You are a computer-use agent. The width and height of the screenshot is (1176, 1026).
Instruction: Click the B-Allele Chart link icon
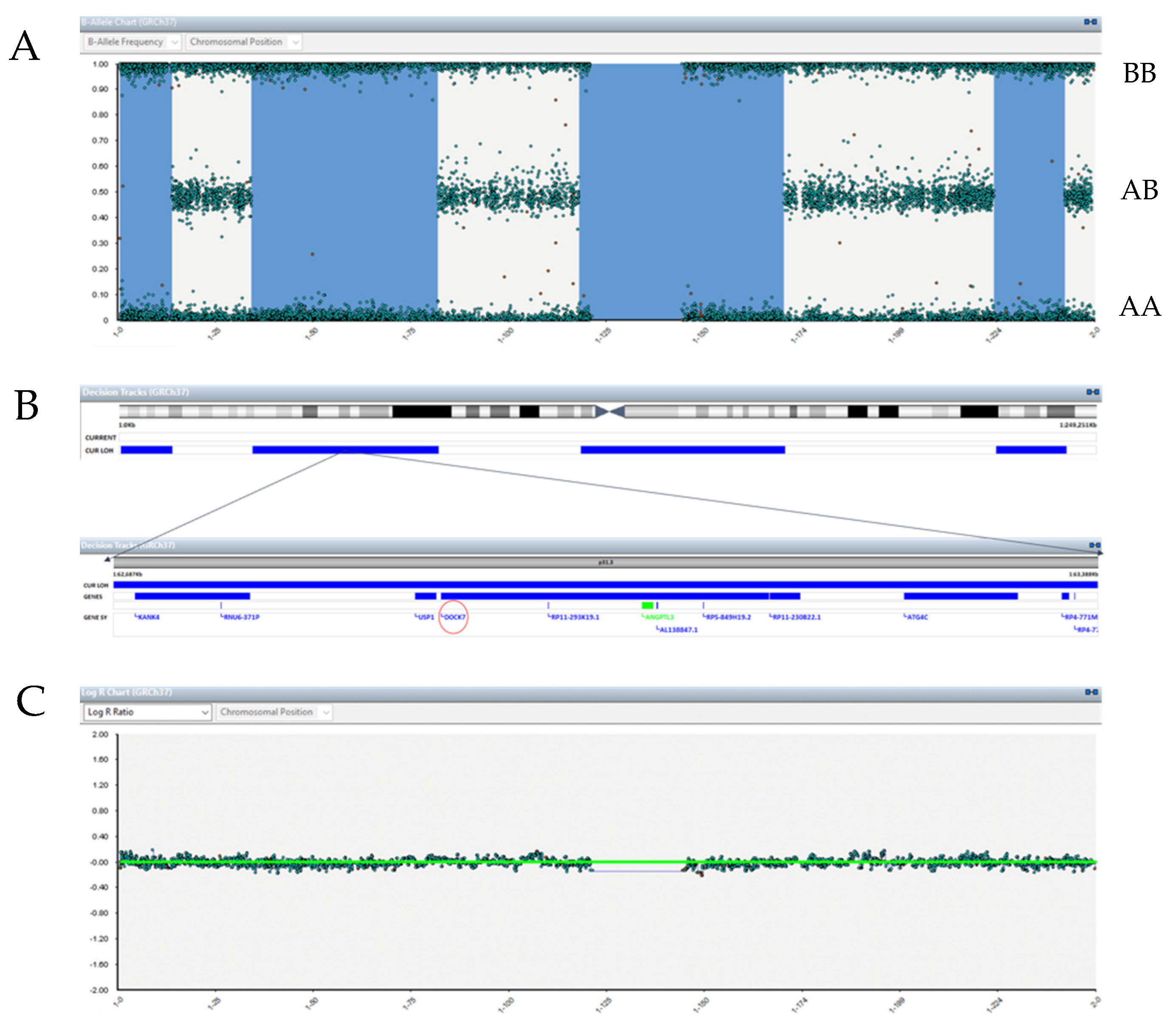click(1090, 22)
